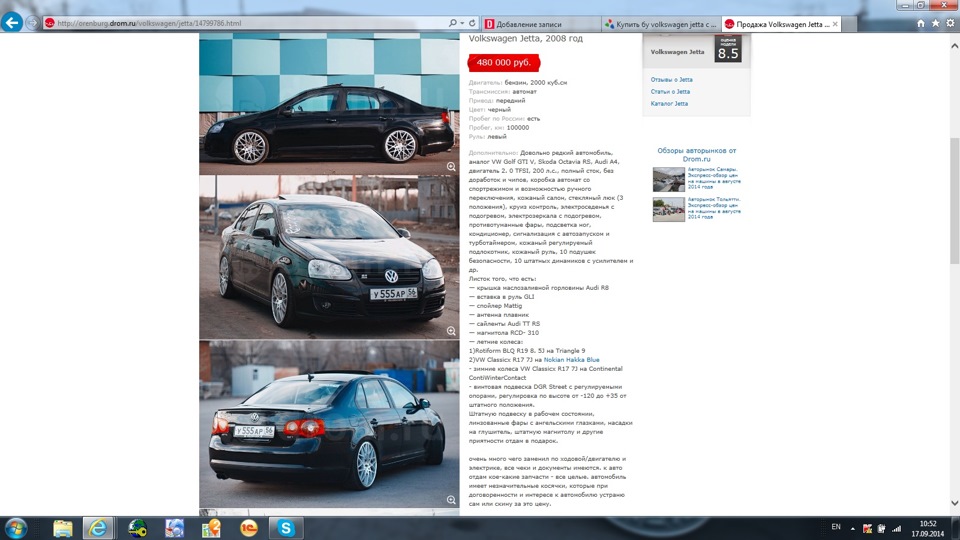The image size is (960, 540).
Task: Click the 'Volkswagen Jetta, 2008 год' title
Action: pos(525,39)
